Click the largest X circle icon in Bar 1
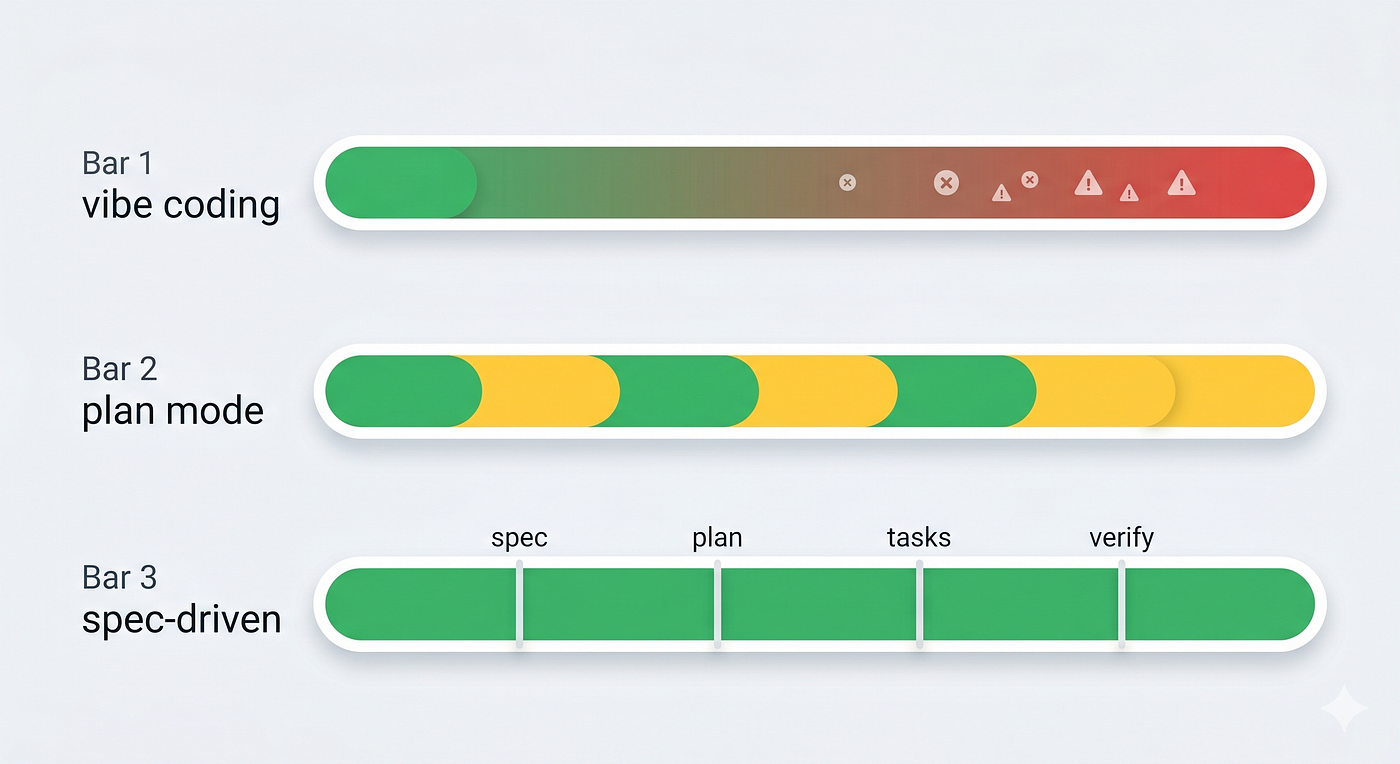Viewport: 1400px width, 764px height. [946, 182]
